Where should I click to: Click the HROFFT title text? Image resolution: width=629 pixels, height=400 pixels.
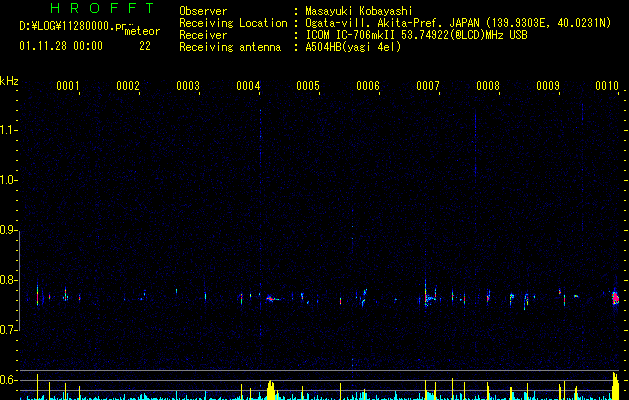click(103, 8)
